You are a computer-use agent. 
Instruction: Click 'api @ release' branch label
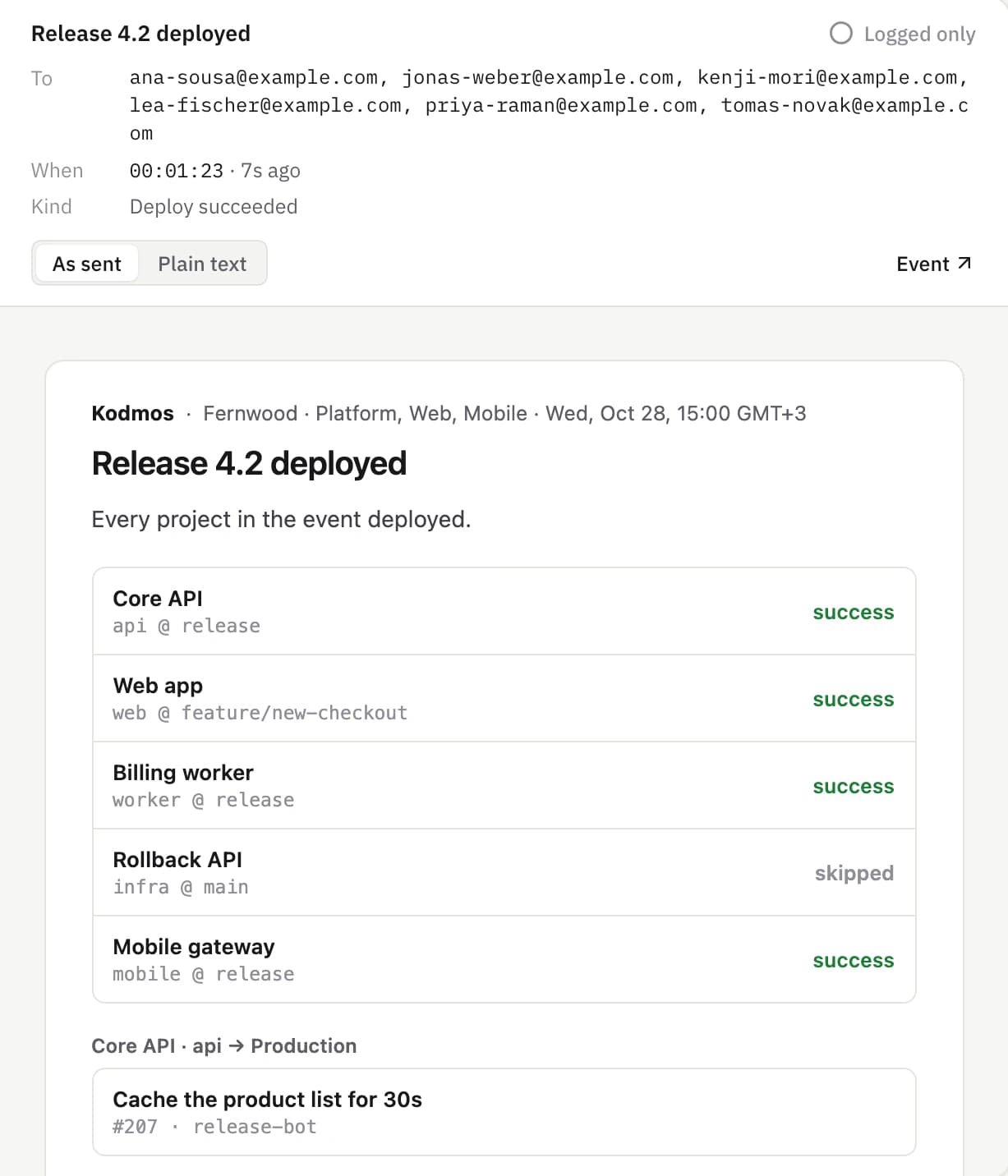click(x=186, y=627)
